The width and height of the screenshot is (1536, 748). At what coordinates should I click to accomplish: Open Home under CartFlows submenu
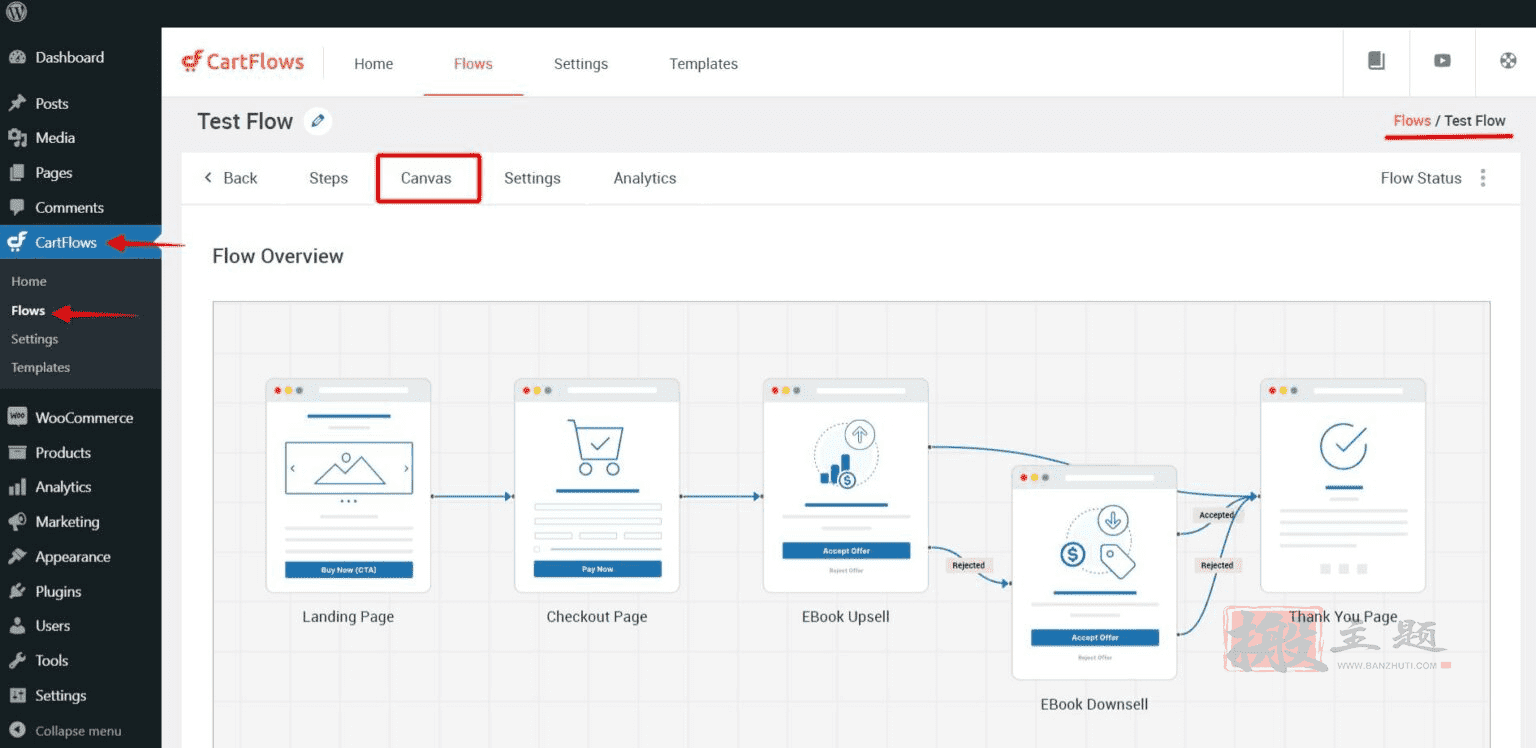(29, 281)
